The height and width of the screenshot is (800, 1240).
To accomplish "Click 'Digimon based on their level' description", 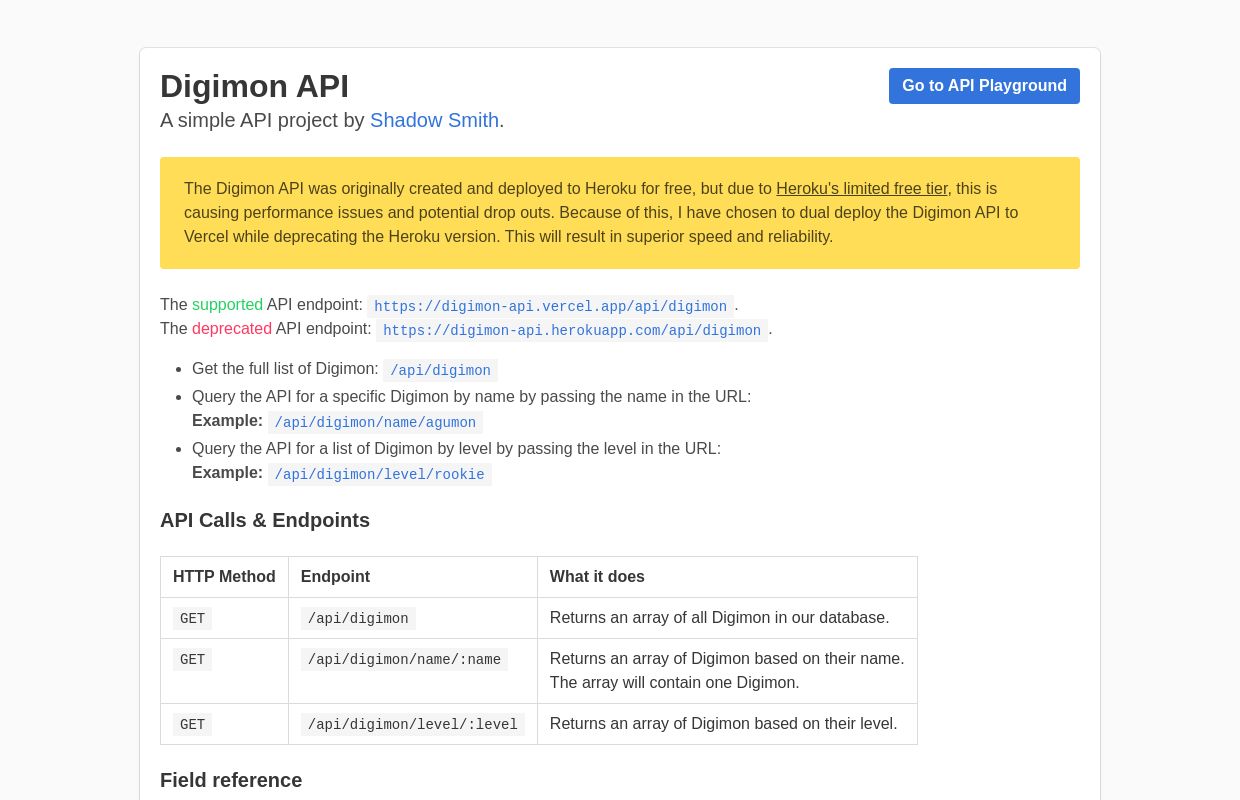I will click(x=723, y=724).
